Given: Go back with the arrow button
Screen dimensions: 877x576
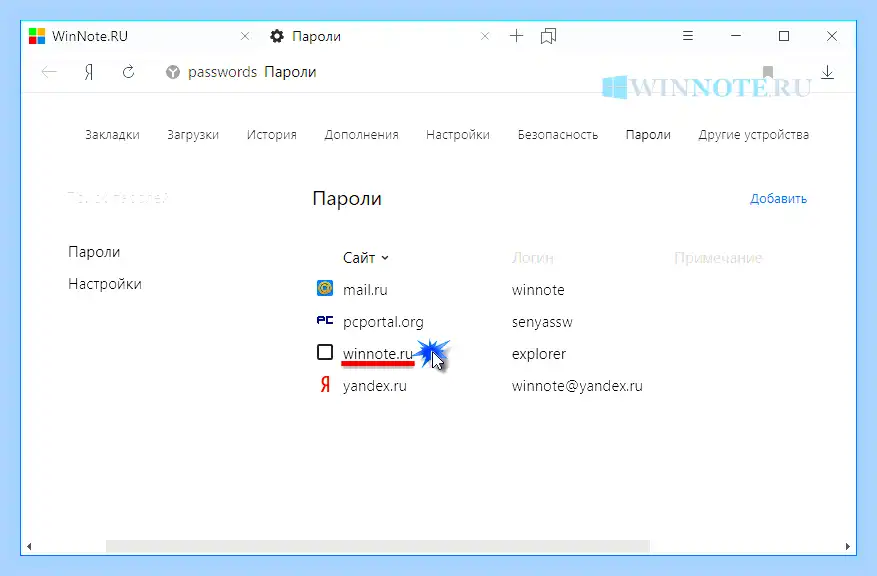Looking at the screenshot, I should pos(49,72).
